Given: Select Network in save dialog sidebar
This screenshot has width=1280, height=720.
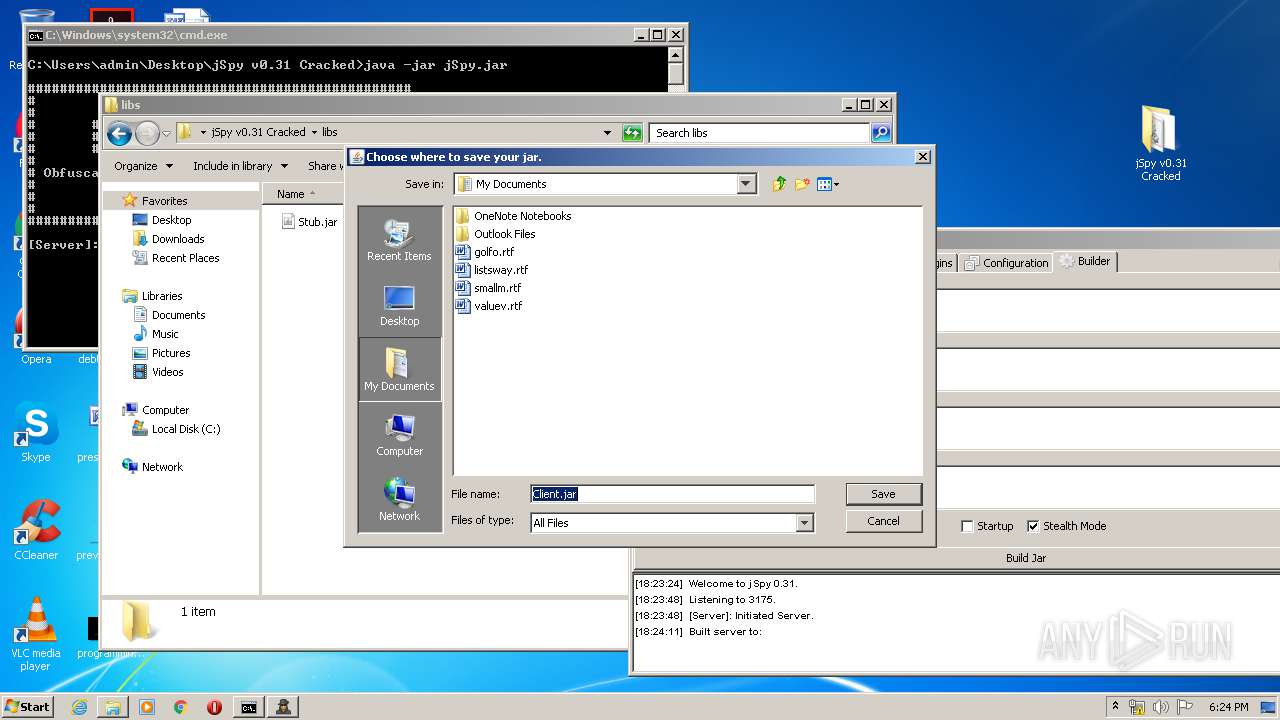Looking at the screenshot, I should [399, 500].
